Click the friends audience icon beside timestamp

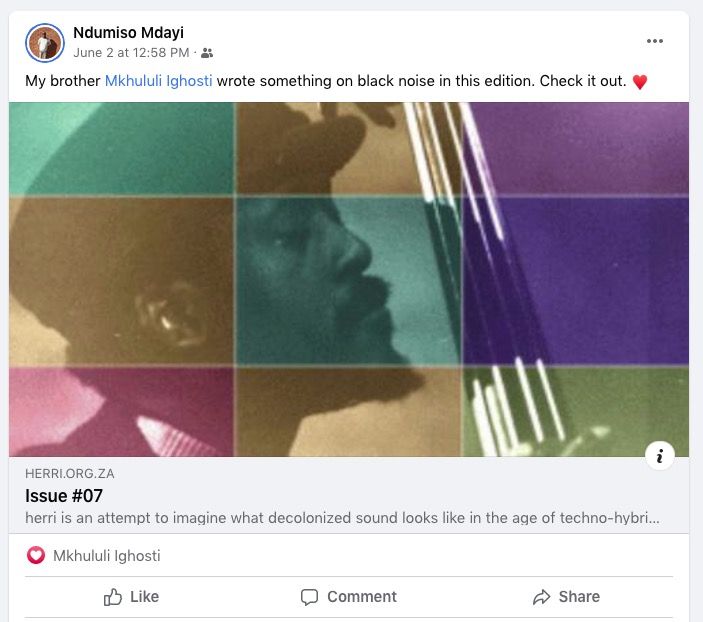click(207, 53)
